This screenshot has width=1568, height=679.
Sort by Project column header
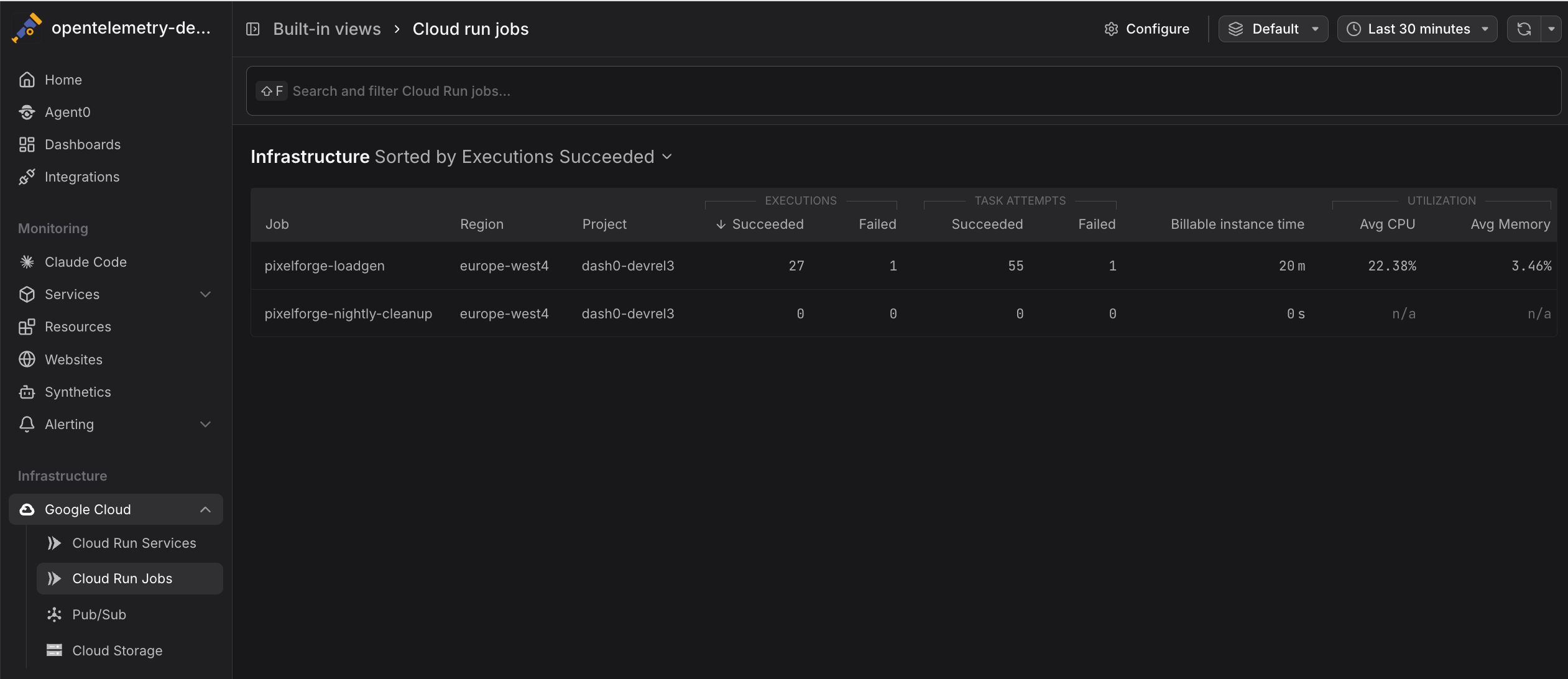(604, 224)
